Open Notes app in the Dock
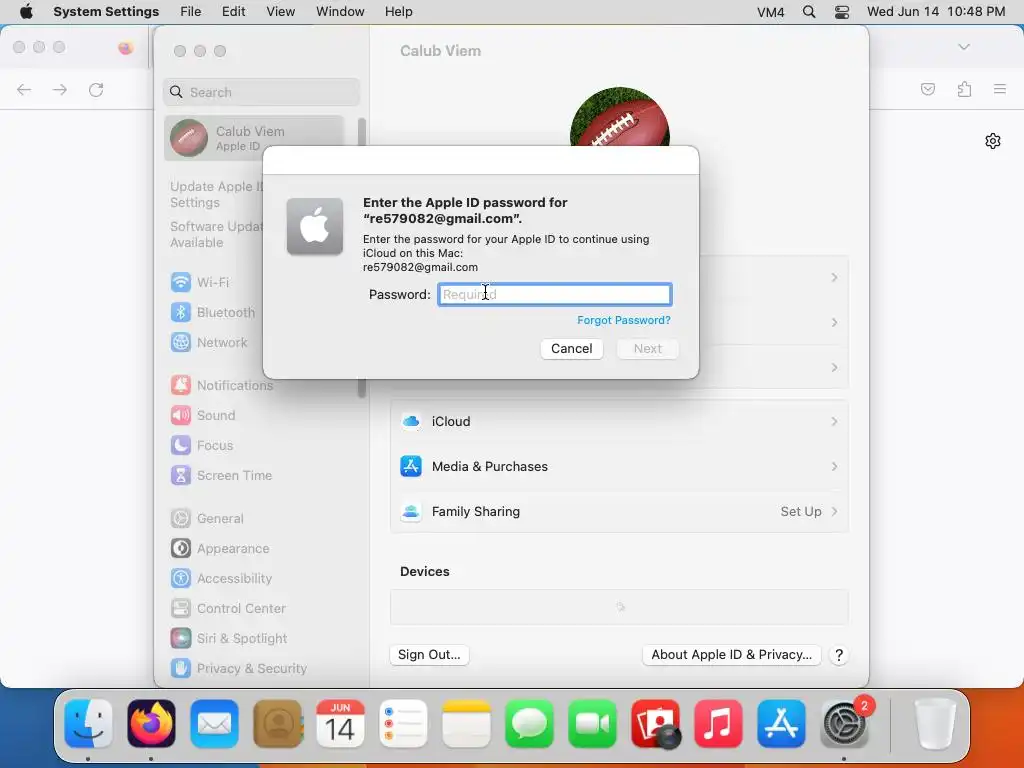Image resolution: width=1024 pixels, height=768 pixels. (466, 724)
